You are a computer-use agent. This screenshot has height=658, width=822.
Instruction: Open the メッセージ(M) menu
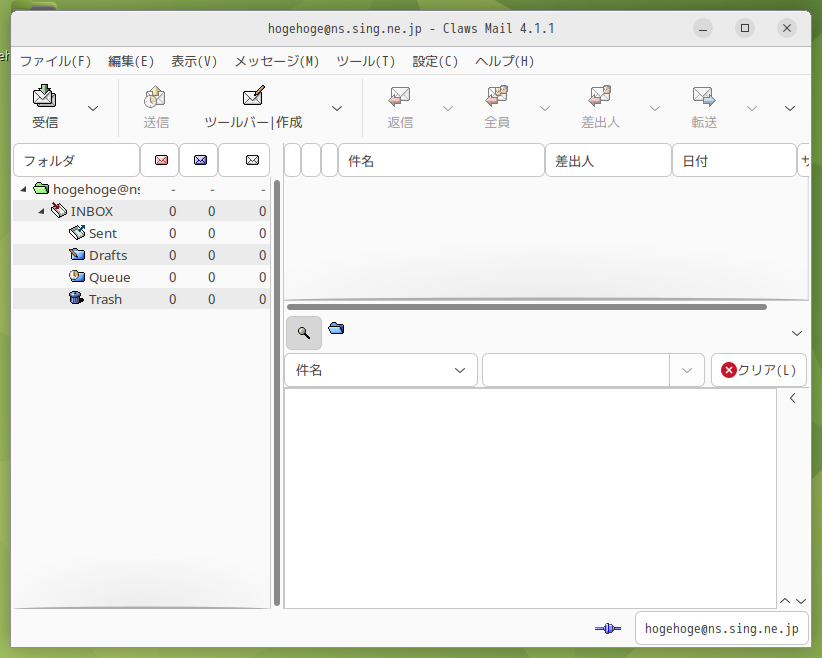pos(276,61)
